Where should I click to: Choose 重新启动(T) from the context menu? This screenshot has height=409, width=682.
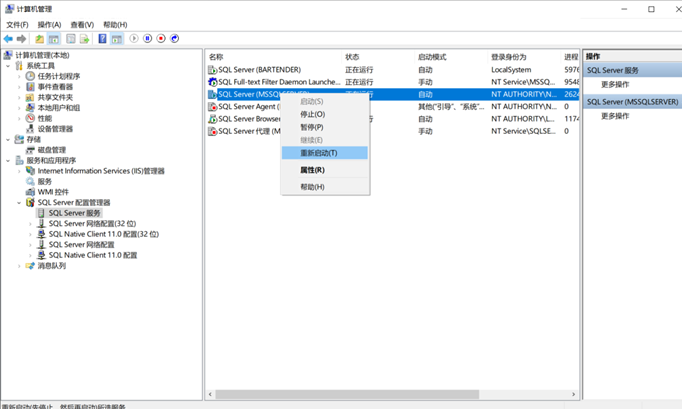pyautogui.click(x=325, y=153)
